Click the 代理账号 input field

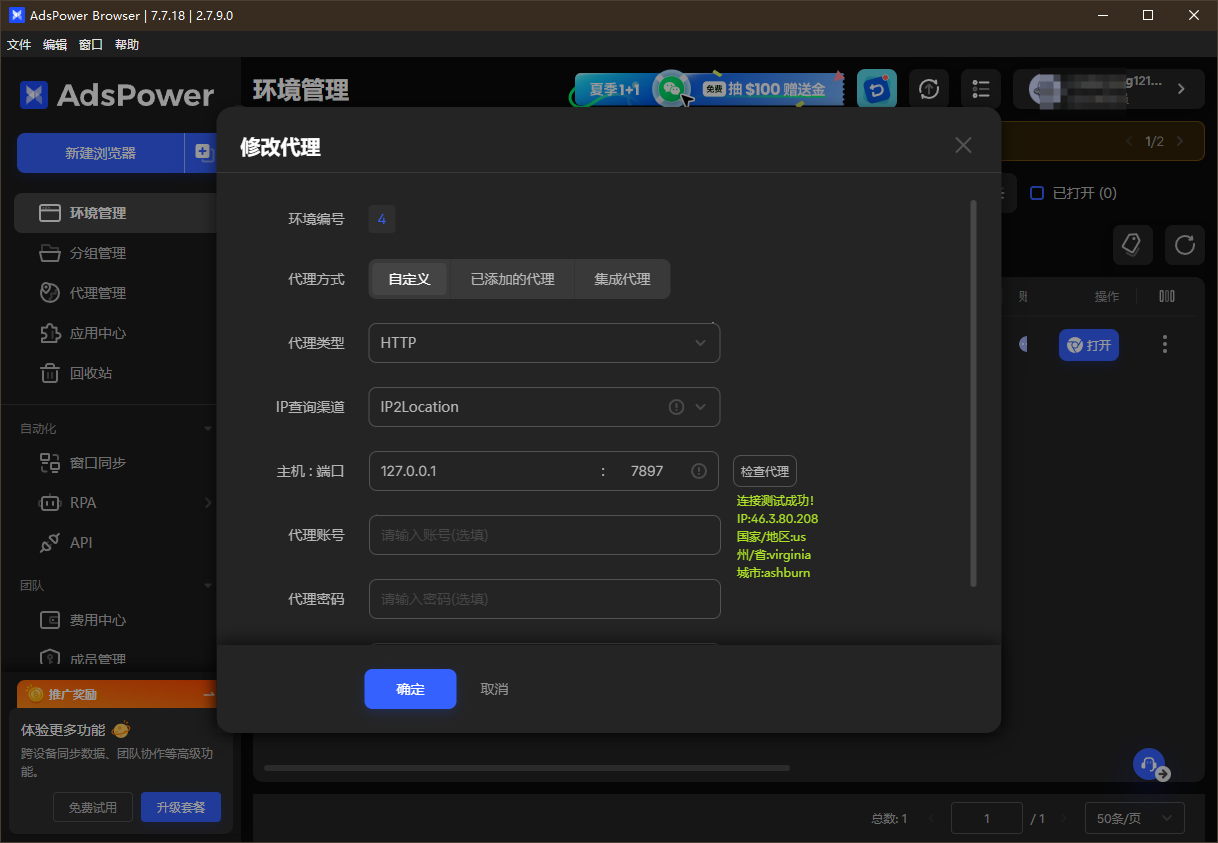544,535
